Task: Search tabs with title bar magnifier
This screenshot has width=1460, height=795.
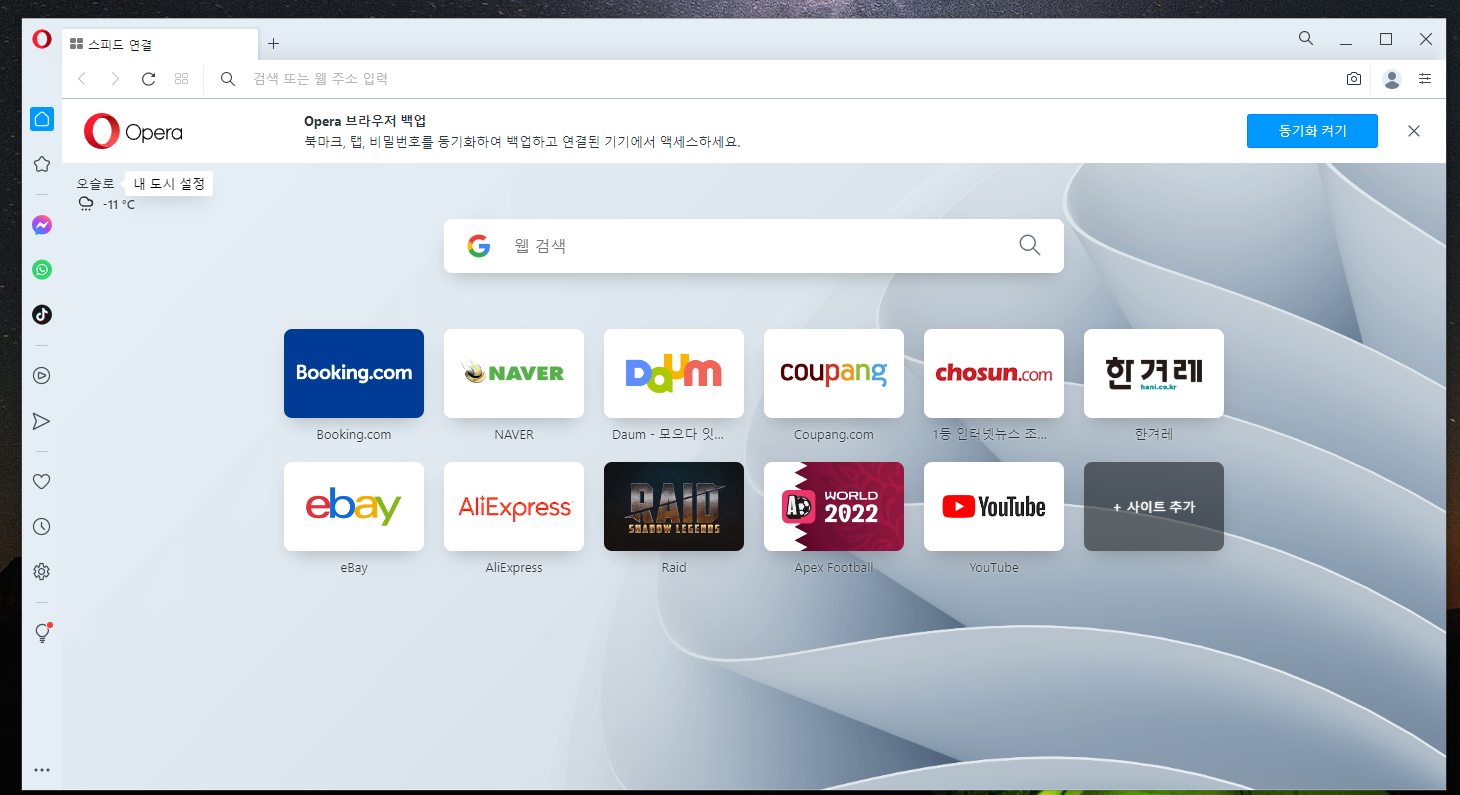Action: tap(1306, 38)
